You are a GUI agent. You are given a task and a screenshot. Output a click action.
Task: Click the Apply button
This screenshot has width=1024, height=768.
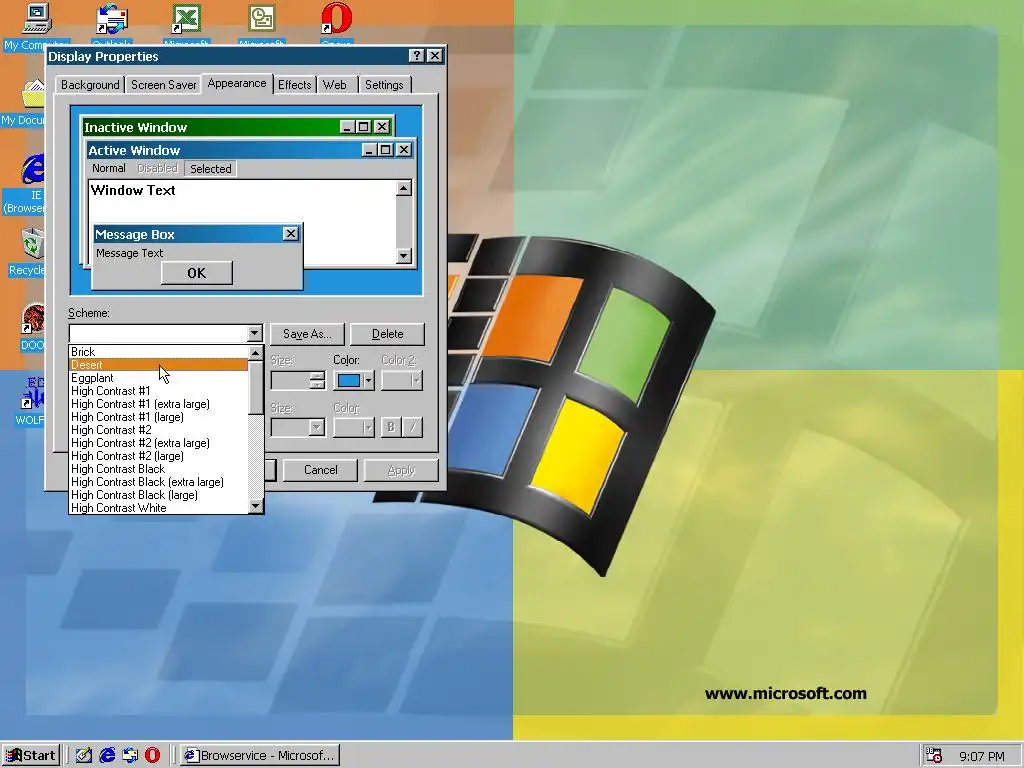pos(401,470)
